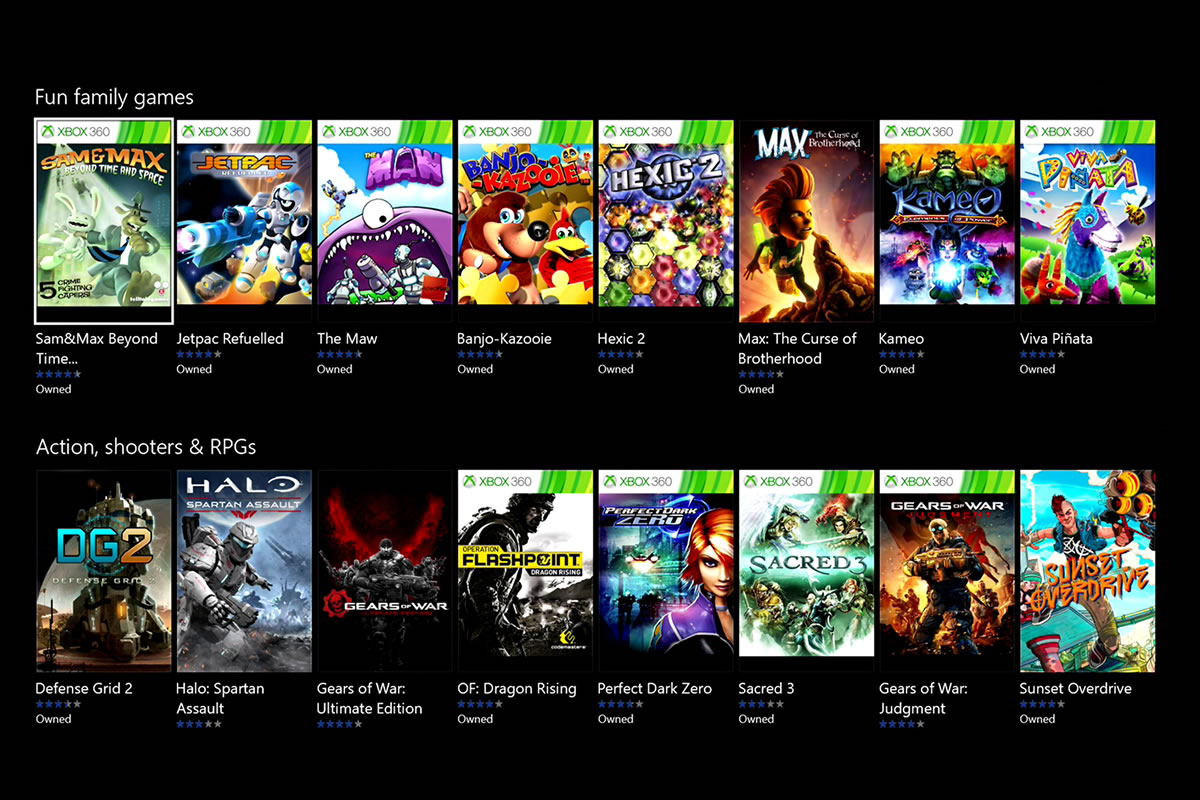Click the "Kameo" title text
The image size is (1200, 800).
pyautogui.click(x=901, y=338)
